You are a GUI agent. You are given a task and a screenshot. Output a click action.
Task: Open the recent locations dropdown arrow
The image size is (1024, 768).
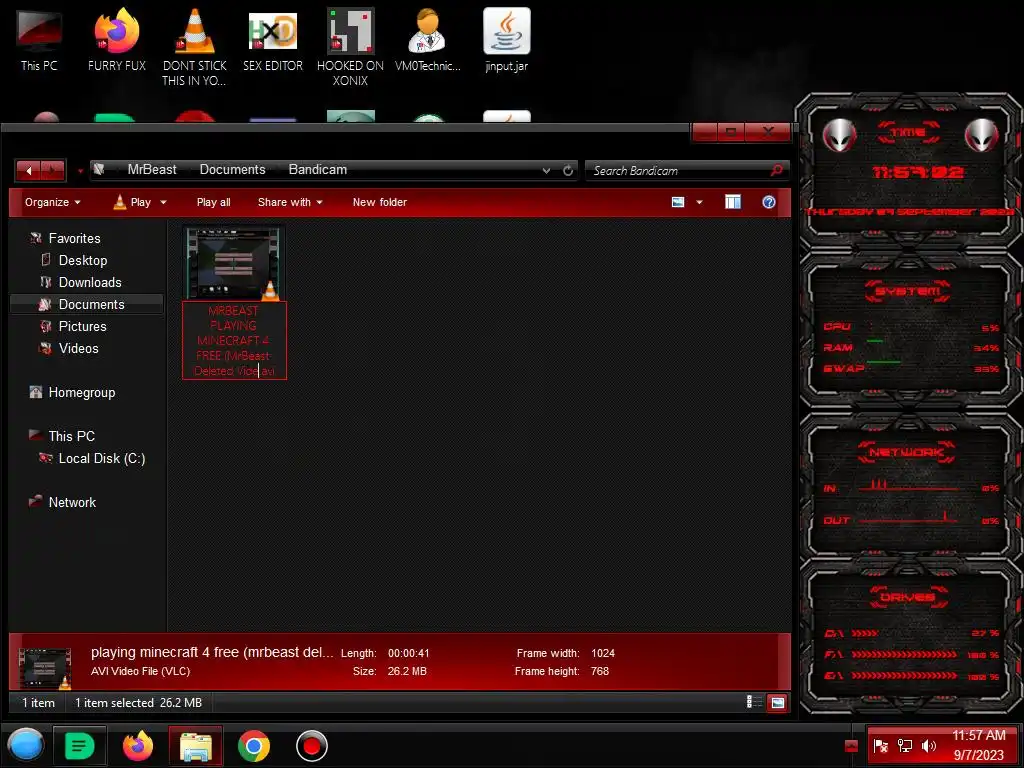click(80, 171)
